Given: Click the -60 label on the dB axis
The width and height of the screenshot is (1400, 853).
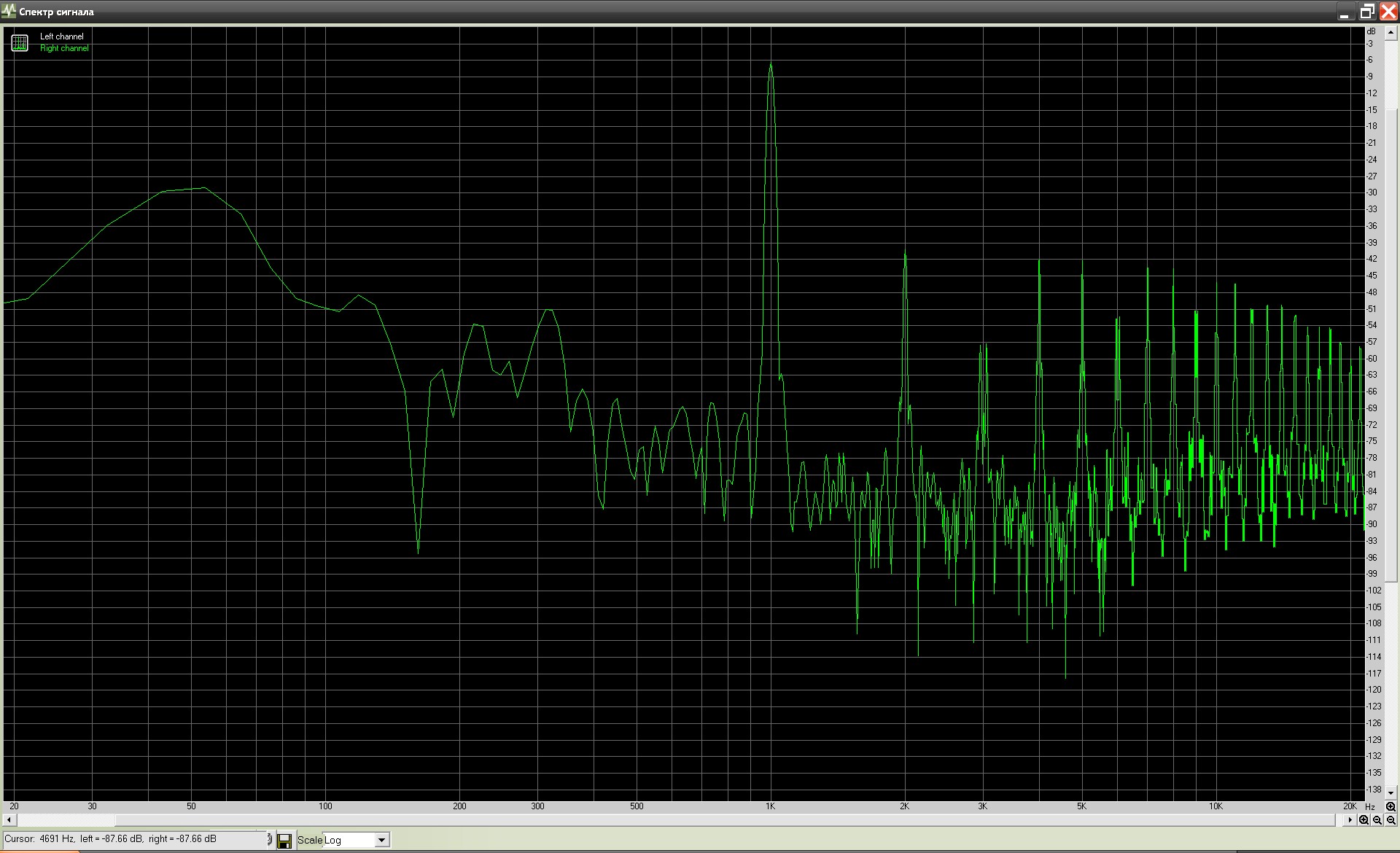Looking at the screenshot, I should click(x=1372, y=359).
